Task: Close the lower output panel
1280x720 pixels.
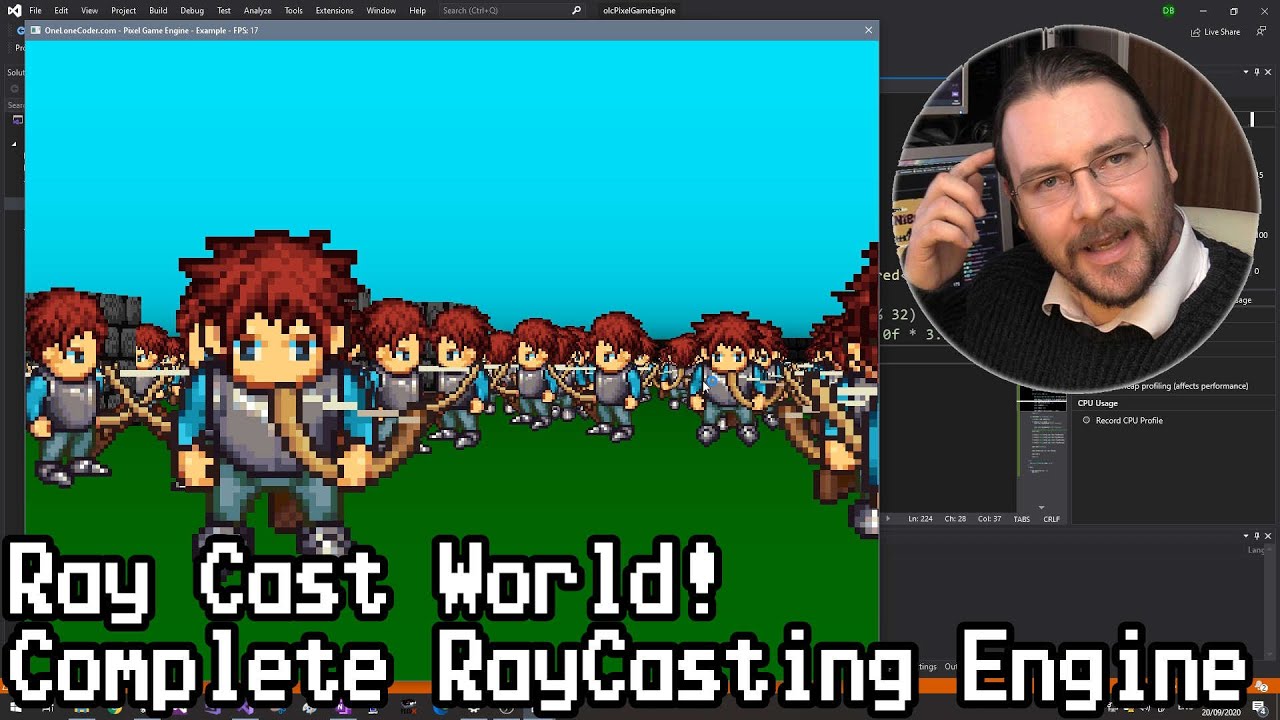Action: pyautogui.click(x=1268, y=536)
